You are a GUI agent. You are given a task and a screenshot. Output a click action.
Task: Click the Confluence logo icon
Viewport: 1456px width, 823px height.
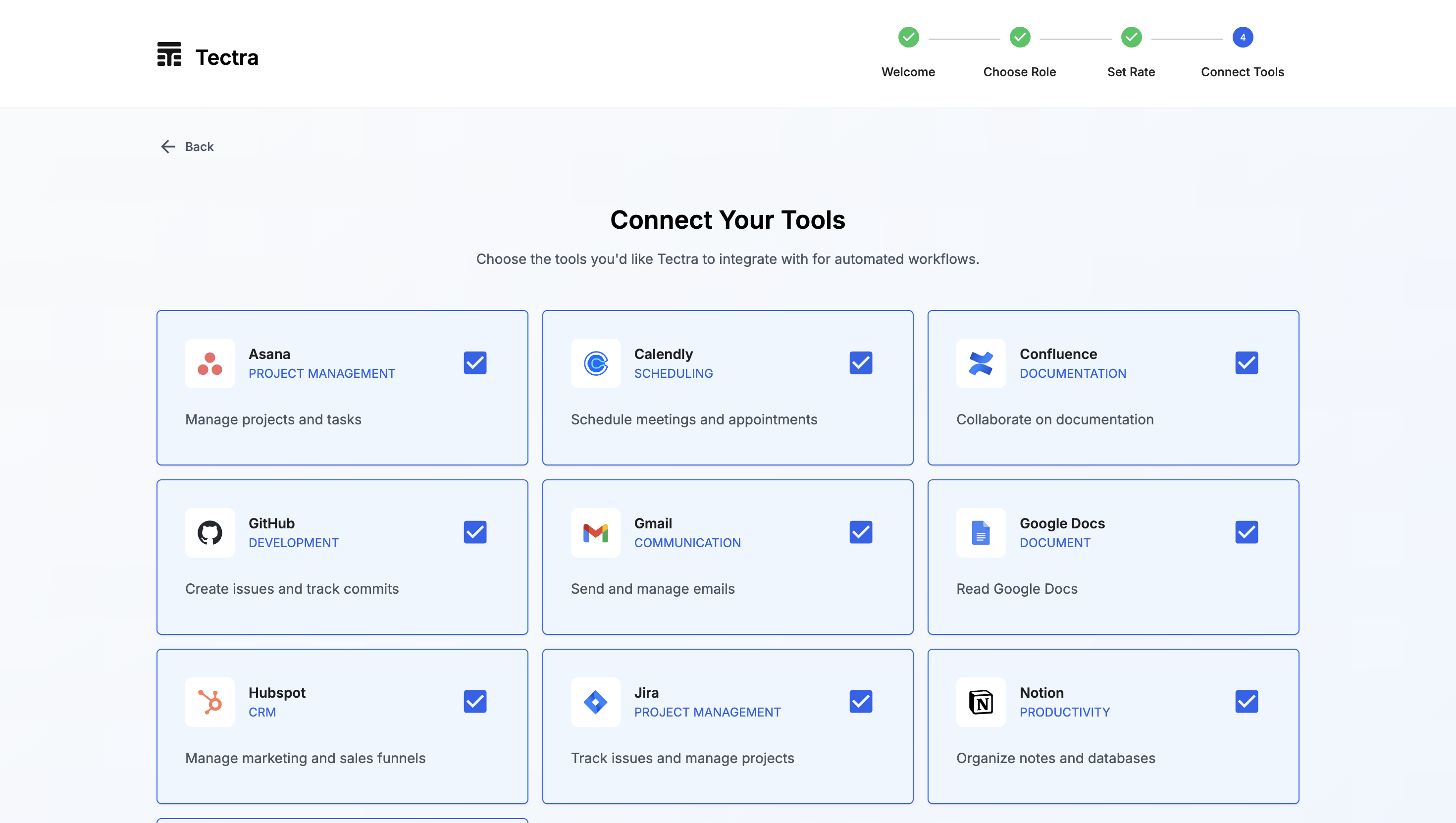(x=981, y=363)
